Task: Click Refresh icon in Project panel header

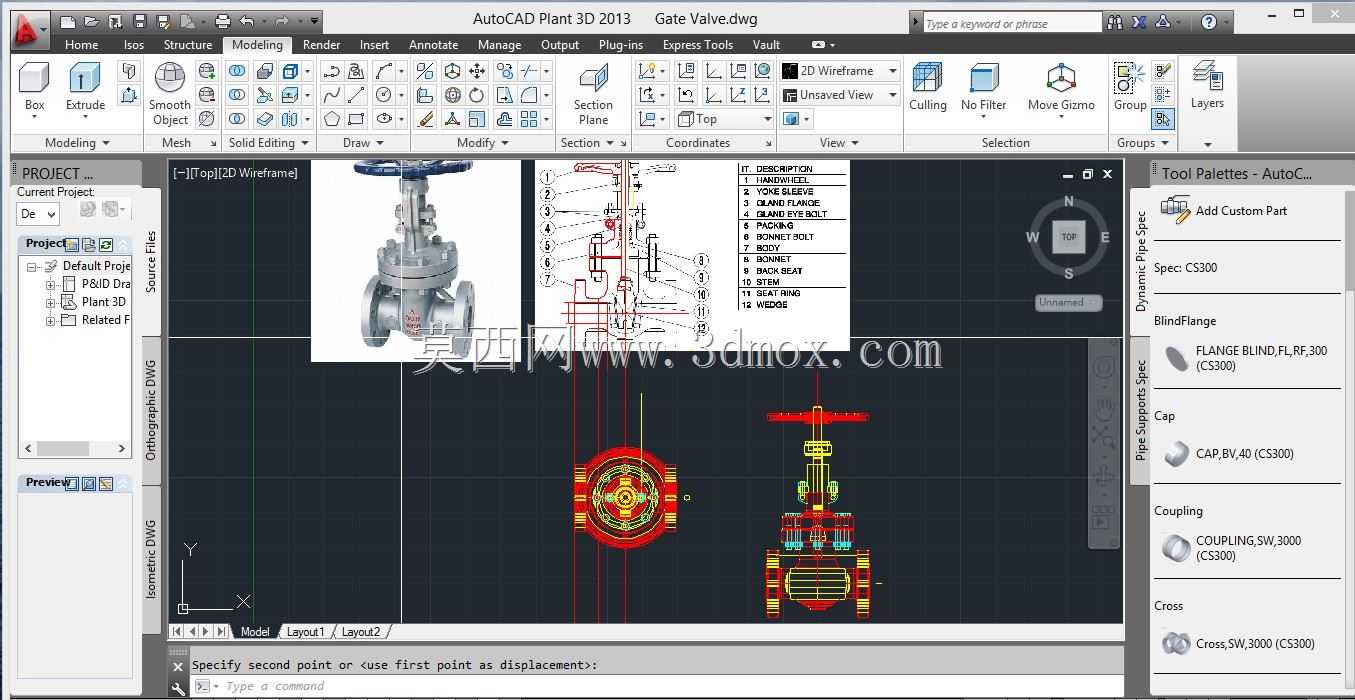Action: pyautogui.click(x=106, y=244)
